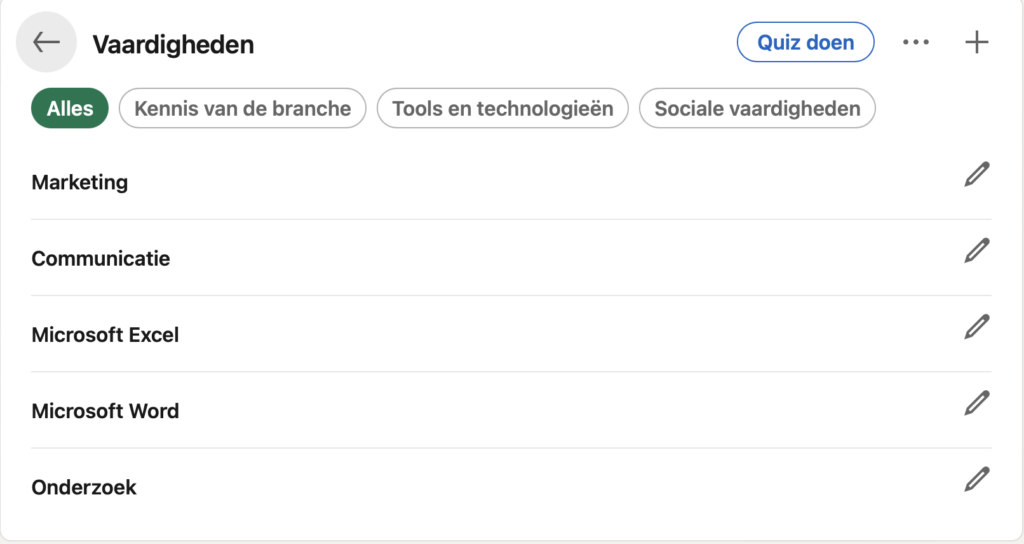
Task: Open the Onderzoek skill entry
Action: pos(84,488)
